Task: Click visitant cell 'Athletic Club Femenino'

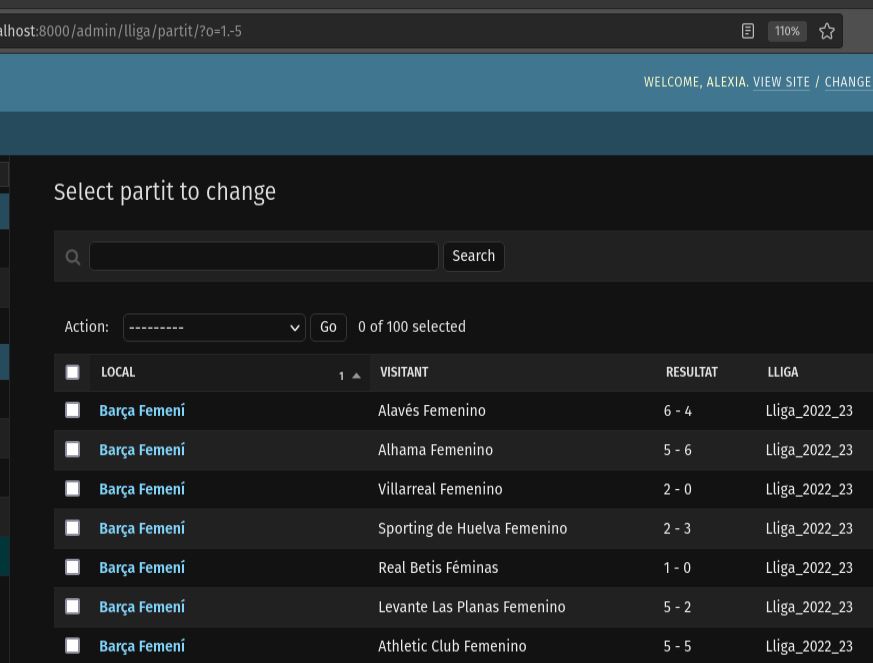Action: [x=452, y=646]
